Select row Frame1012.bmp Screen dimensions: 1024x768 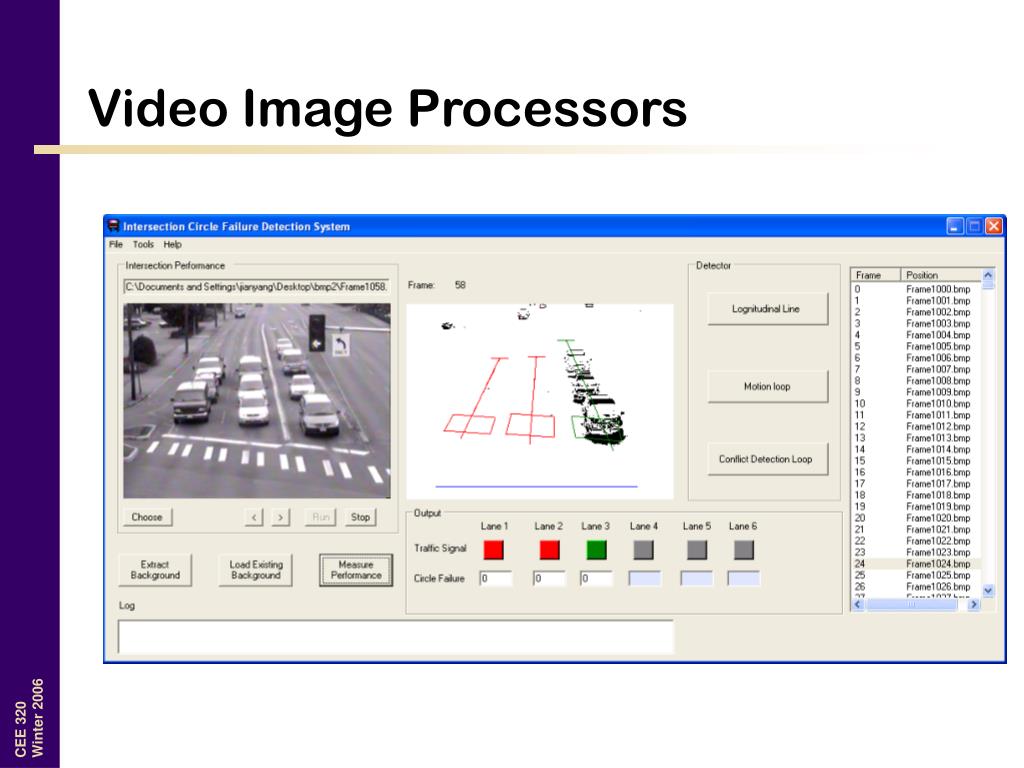[x=916, y=426]
